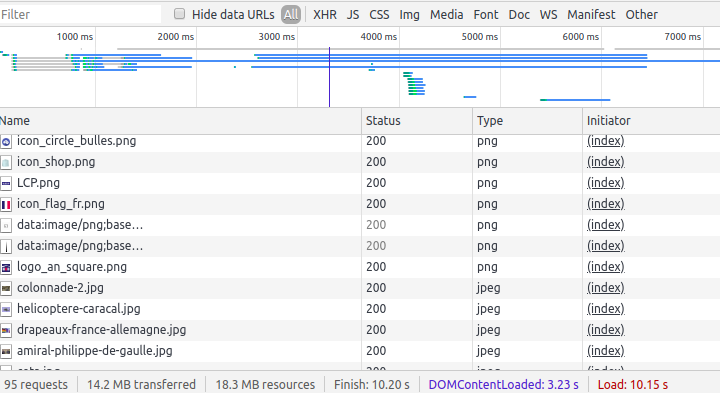Select the colonnade-2.jpg request

(60, 288)
